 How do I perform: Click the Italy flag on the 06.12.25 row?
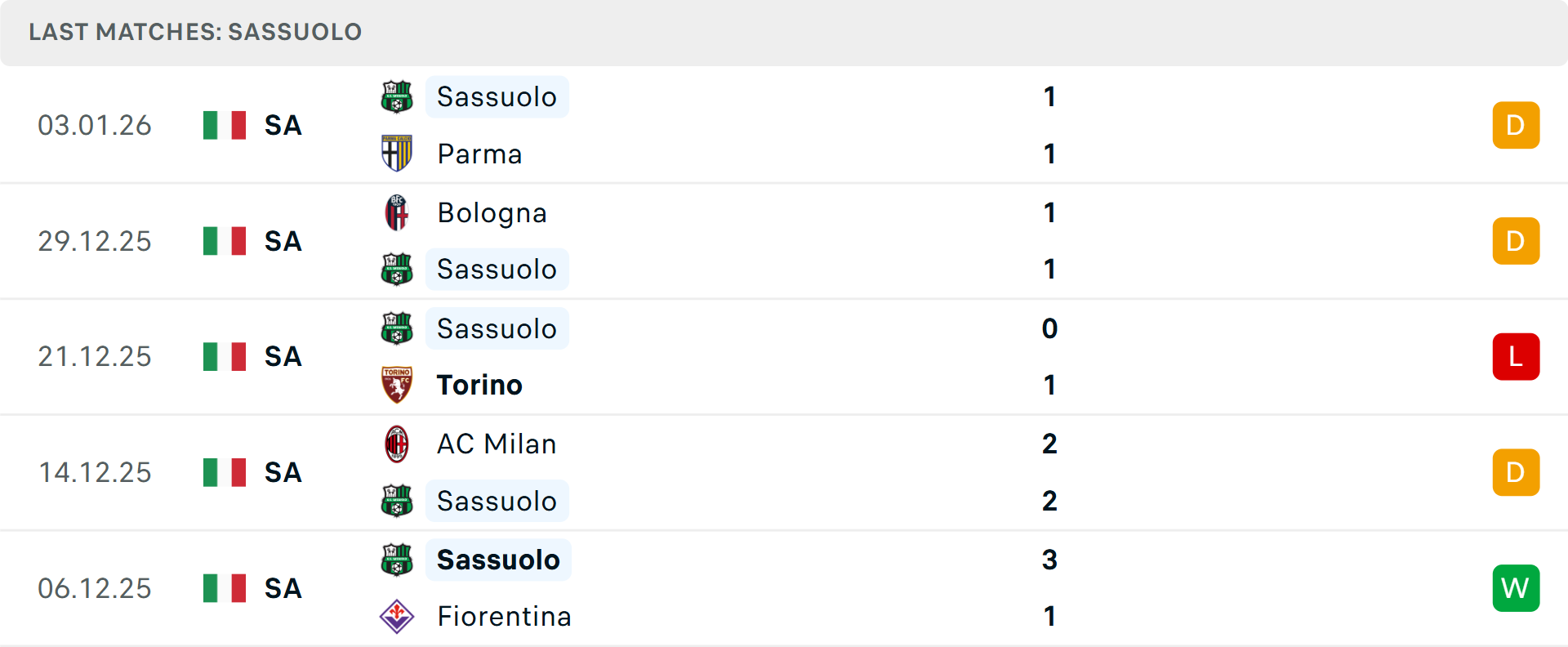[225, 588]
